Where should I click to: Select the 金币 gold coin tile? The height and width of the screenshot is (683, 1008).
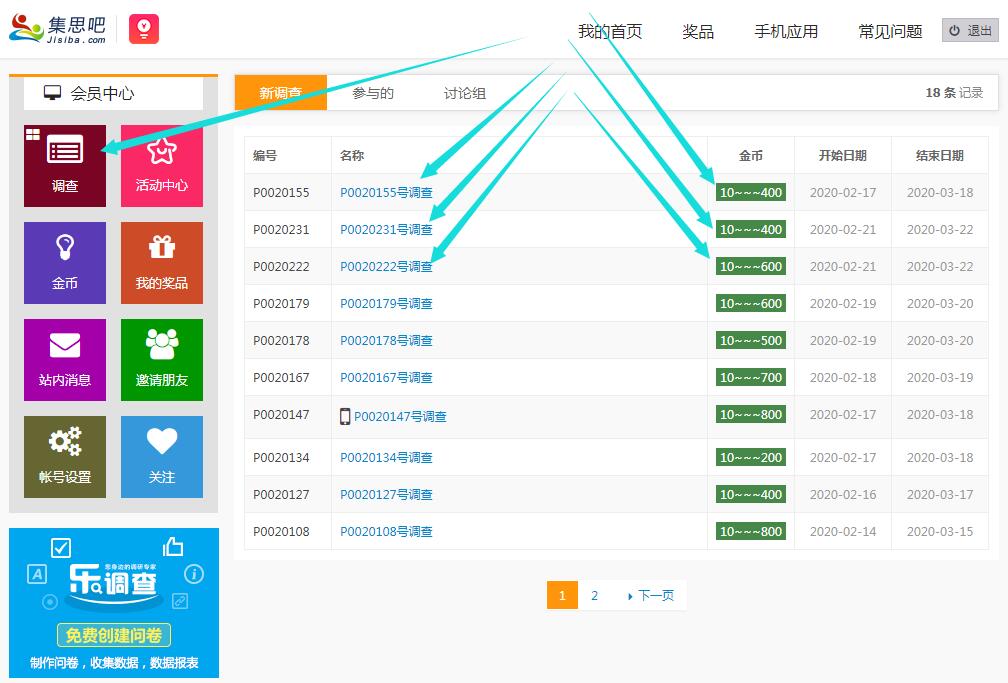[64, 263]
